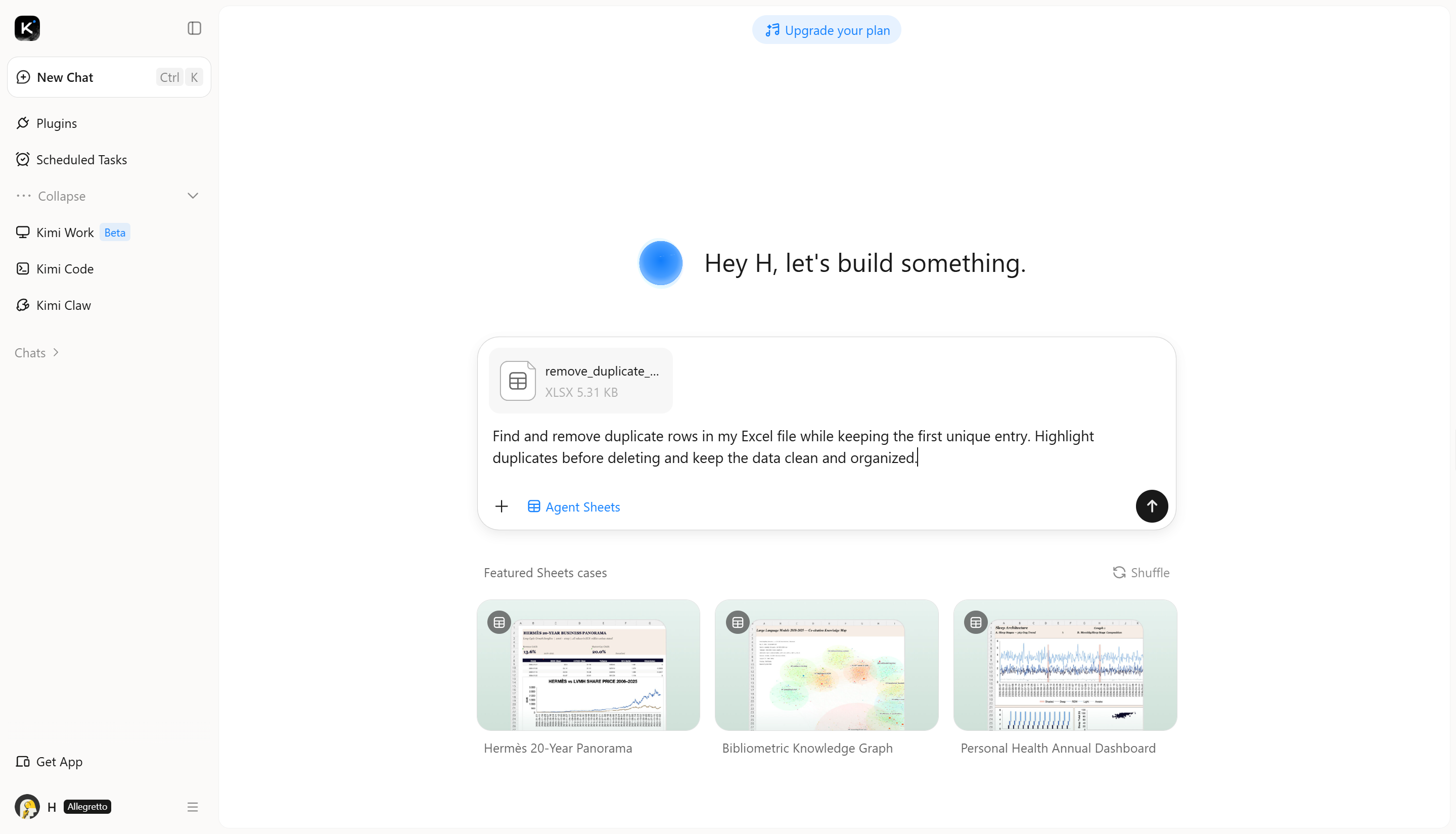Shuffle the featured Sheets cases
Screen dimensions: 1456x834
pos(1141,573)
